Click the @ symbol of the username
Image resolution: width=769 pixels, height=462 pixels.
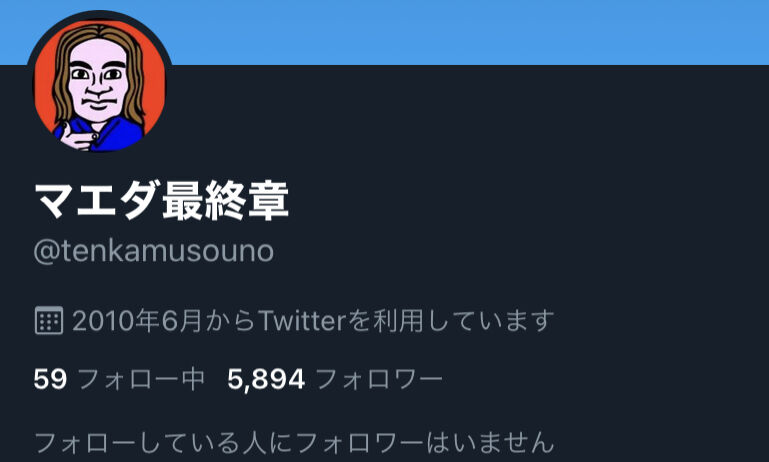pyautogui.click(x=47, y=252)
